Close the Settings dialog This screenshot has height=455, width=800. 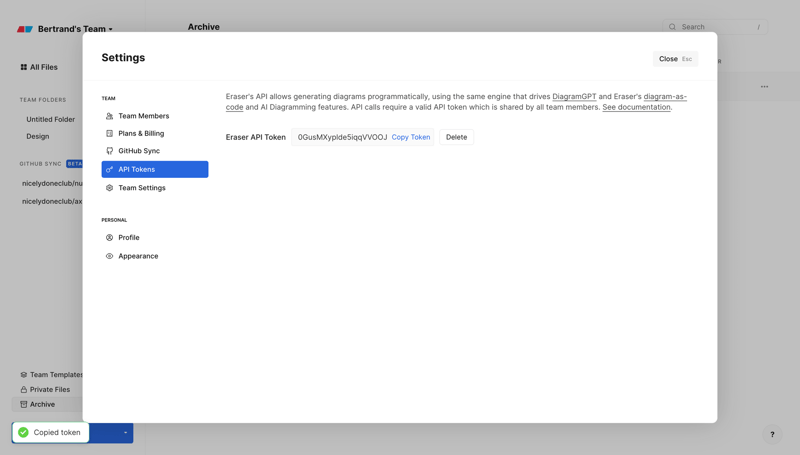pyautogui.click(x=675, y=59)
